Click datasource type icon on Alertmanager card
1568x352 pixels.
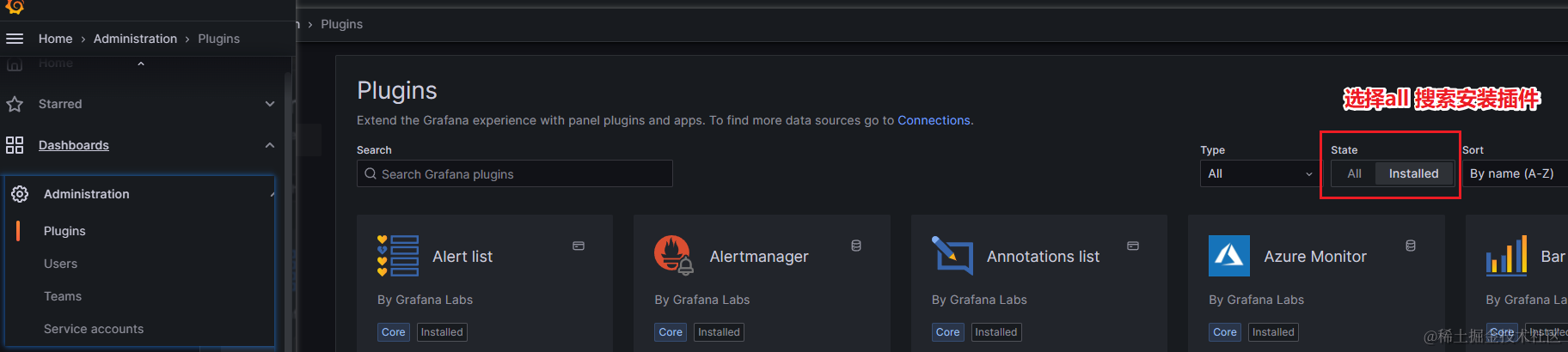[x=856, y=246]
